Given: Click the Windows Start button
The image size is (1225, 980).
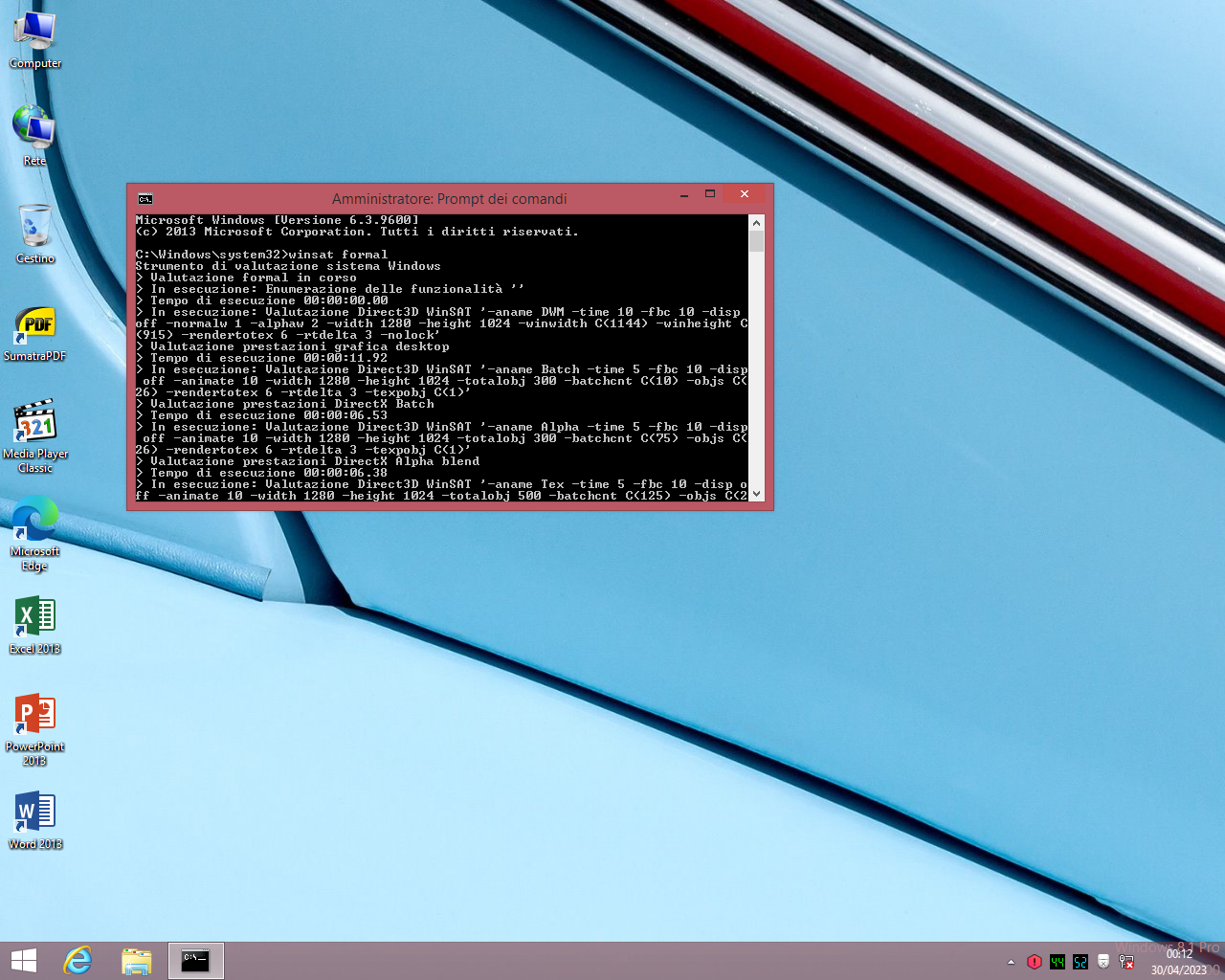Looking at the screenshot, I should point(23,961).
